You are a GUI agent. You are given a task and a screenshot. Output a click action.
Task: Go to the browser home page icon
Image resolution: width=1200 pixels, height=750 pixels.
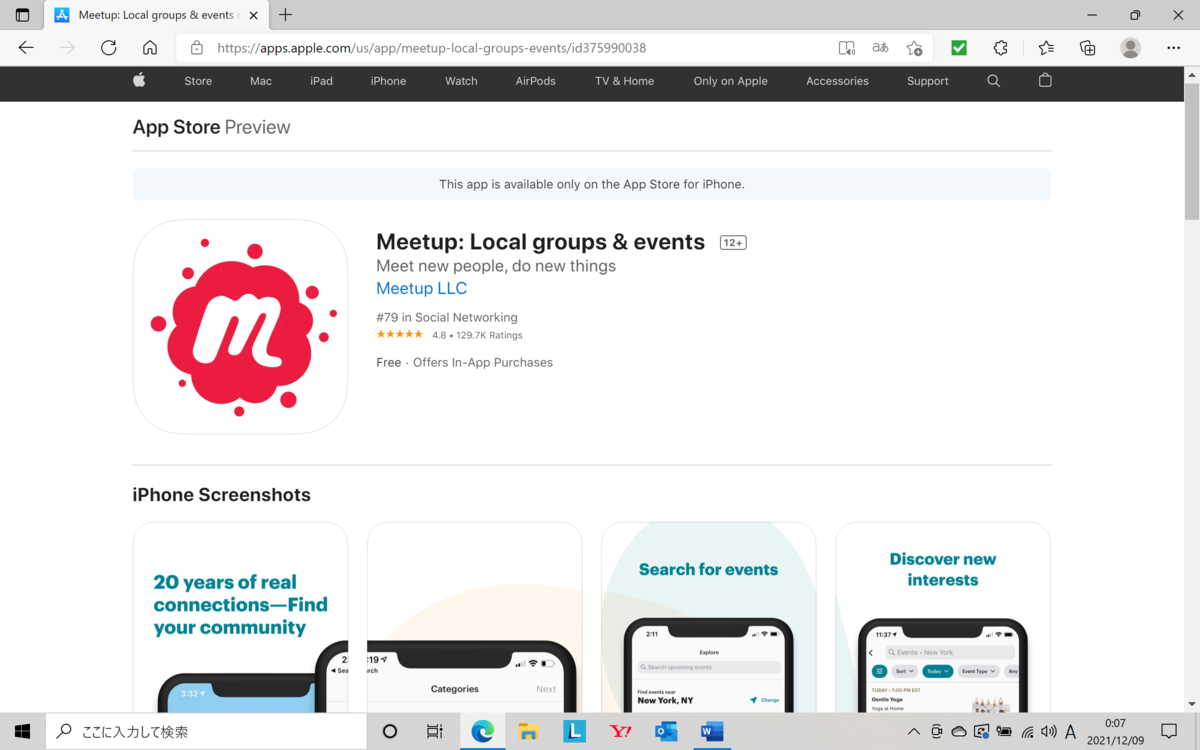tap(150, 48)
